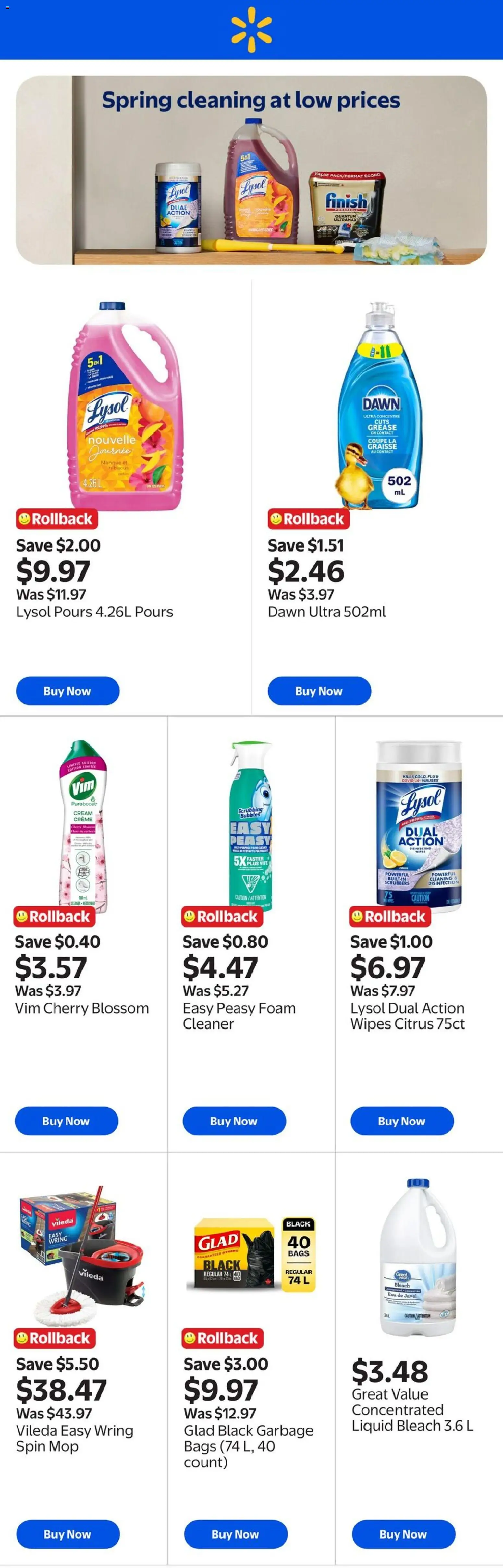The height and width of the screenshot is (1568, 503).
Task: Select the Dawn Ultra product image
Action: pos(377,402)
